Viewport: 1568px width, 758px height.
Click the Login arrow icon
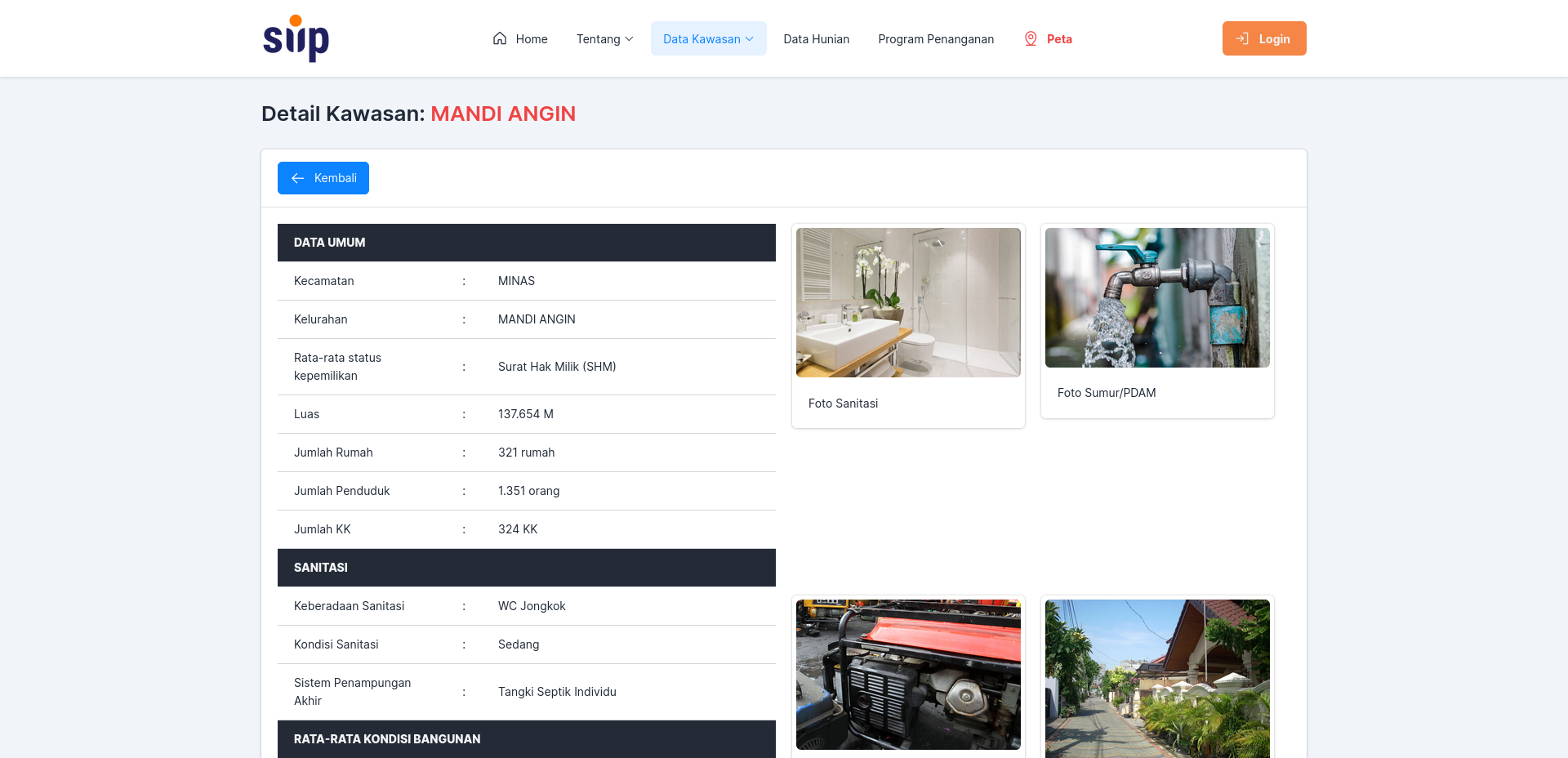(x=1242, y=38)
